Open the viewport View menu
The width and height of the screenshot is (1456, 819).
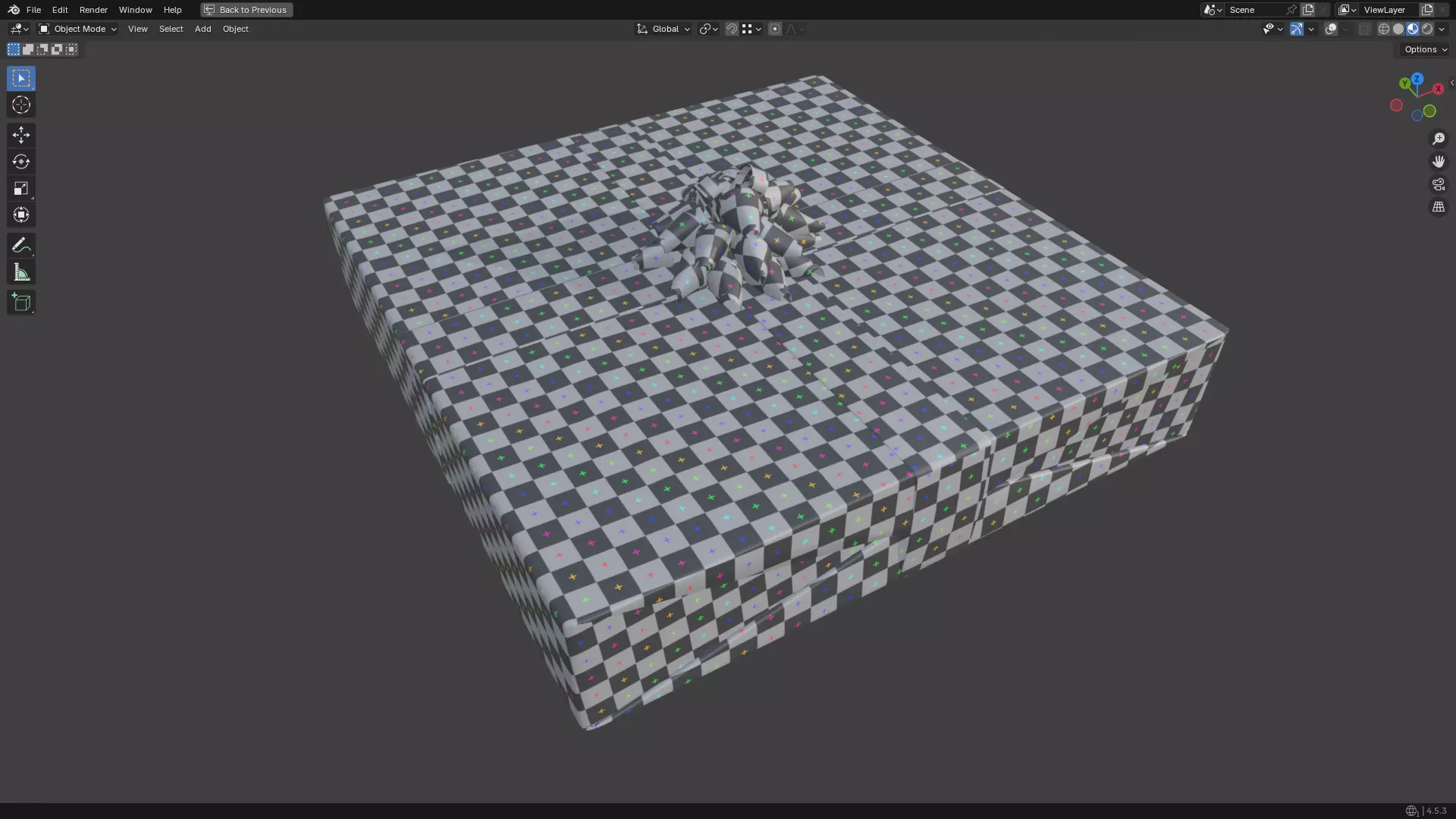point(138,29)
